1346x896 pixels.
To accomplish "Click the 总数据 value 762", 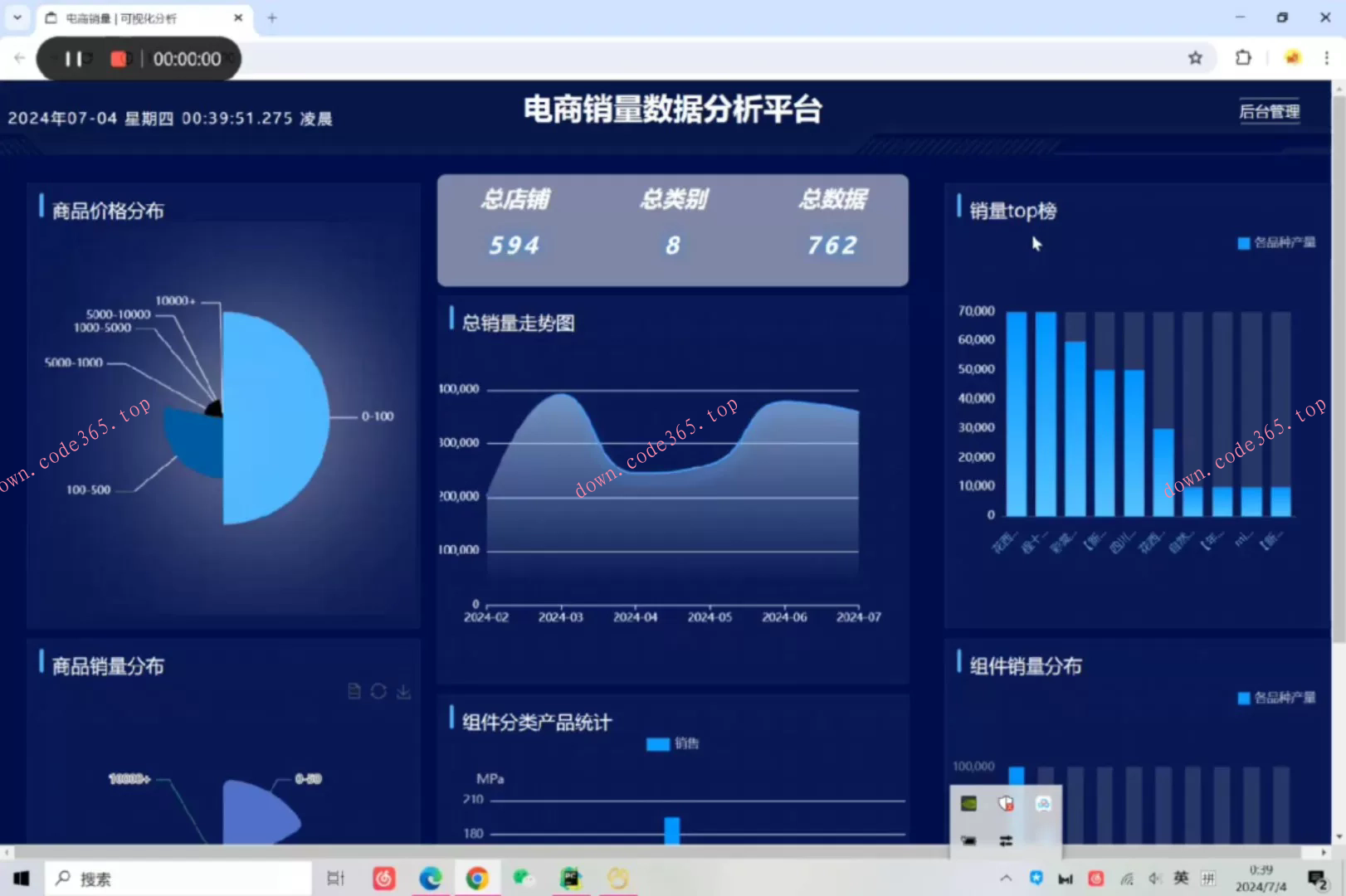I will [832, 246].
